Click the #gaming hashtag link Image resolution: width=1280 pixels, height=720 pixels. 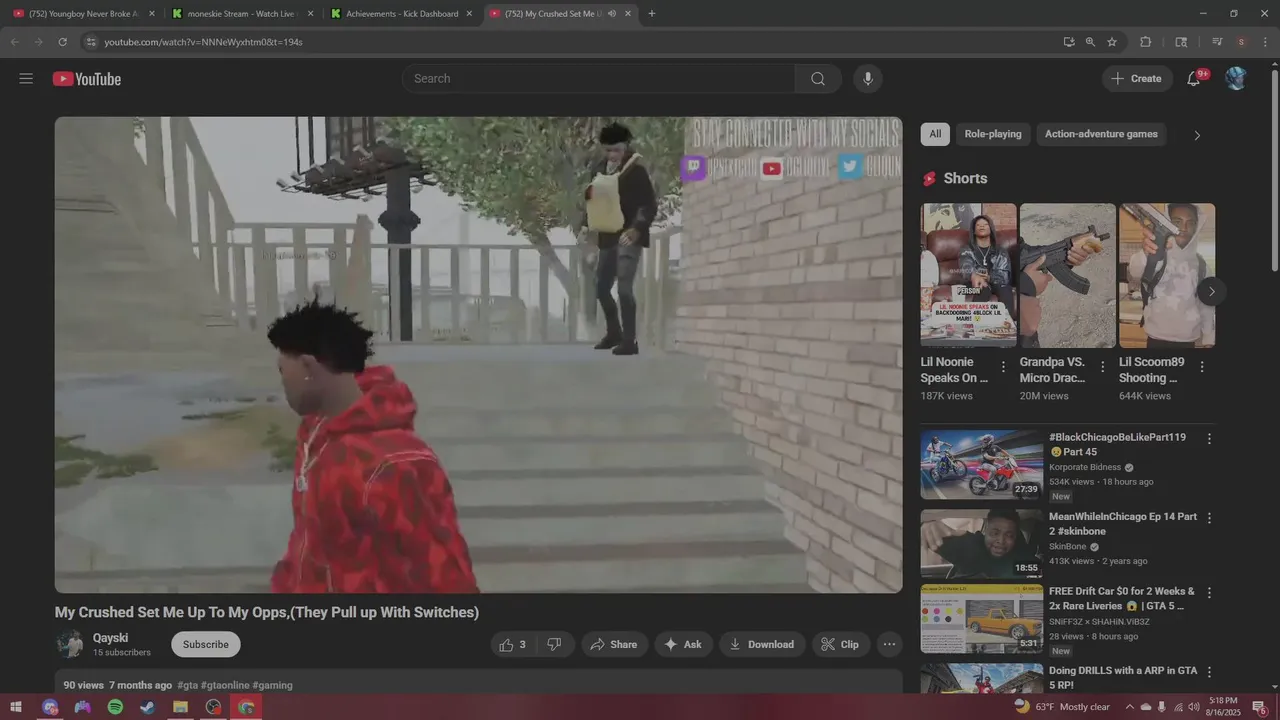click(272, 686)
